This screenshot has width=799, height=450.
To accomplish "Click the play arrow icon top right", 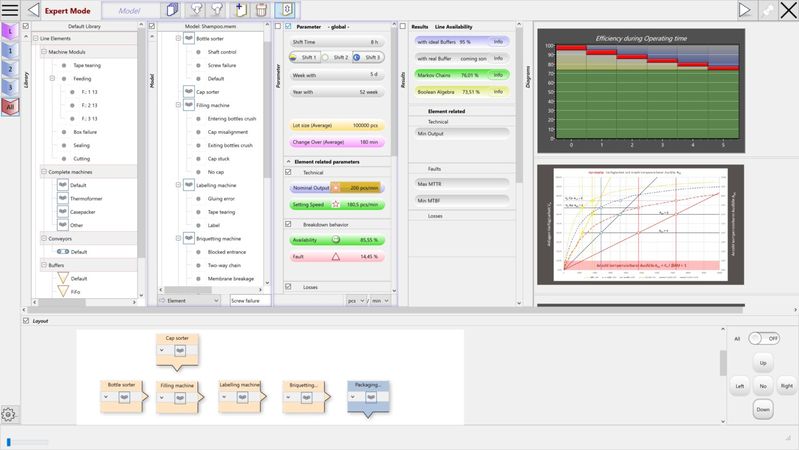I will click(x=745, y=10).
